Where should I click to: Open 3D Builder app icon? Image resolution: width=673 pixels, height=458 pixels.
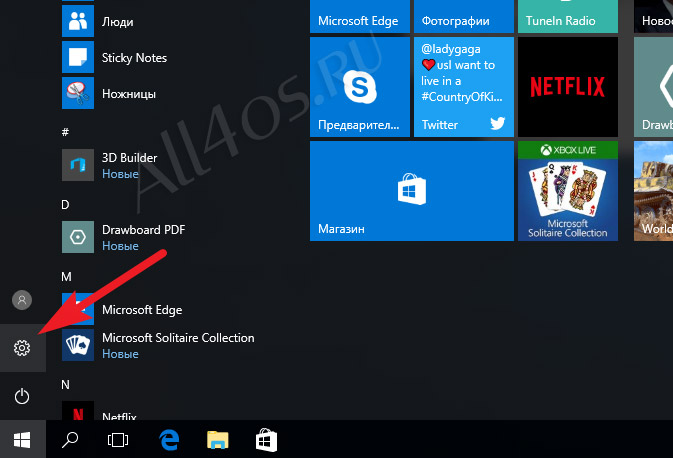(x=78, y=165)
